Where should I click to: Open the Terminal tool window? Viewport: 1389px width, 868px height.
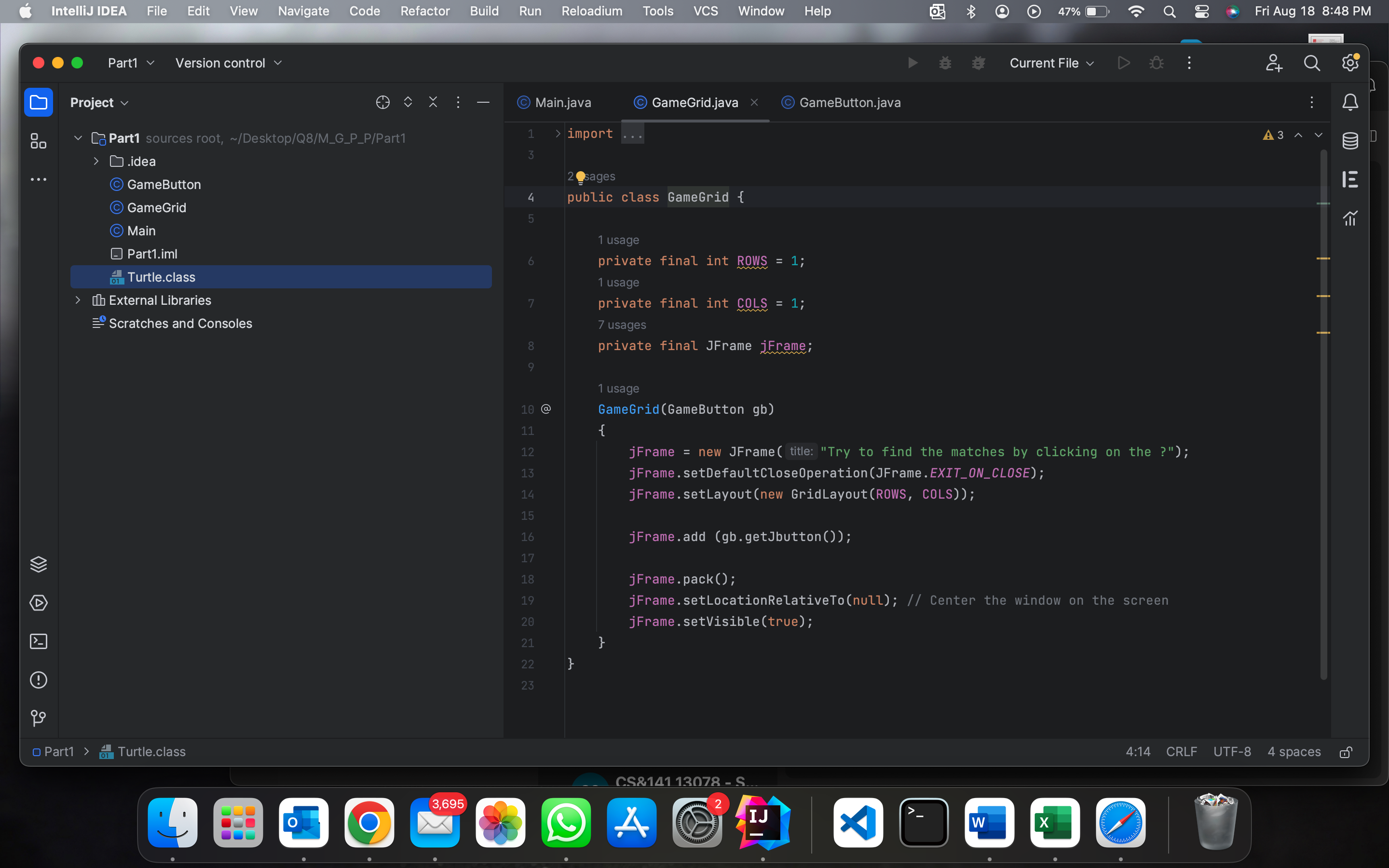point(38,641)
